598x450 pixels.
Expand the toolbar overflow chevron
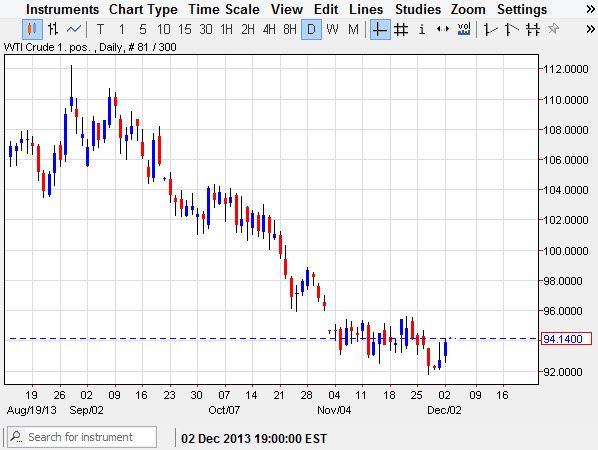coord(590,29)
